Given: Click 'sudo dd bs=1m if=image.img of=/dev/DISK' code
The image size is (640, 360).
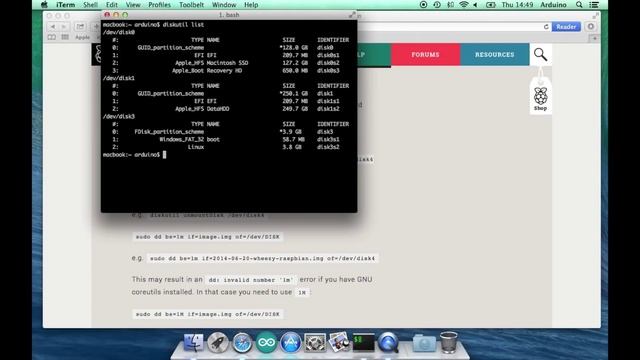Looking at the screenshot, I should click(x=207, y=237).
